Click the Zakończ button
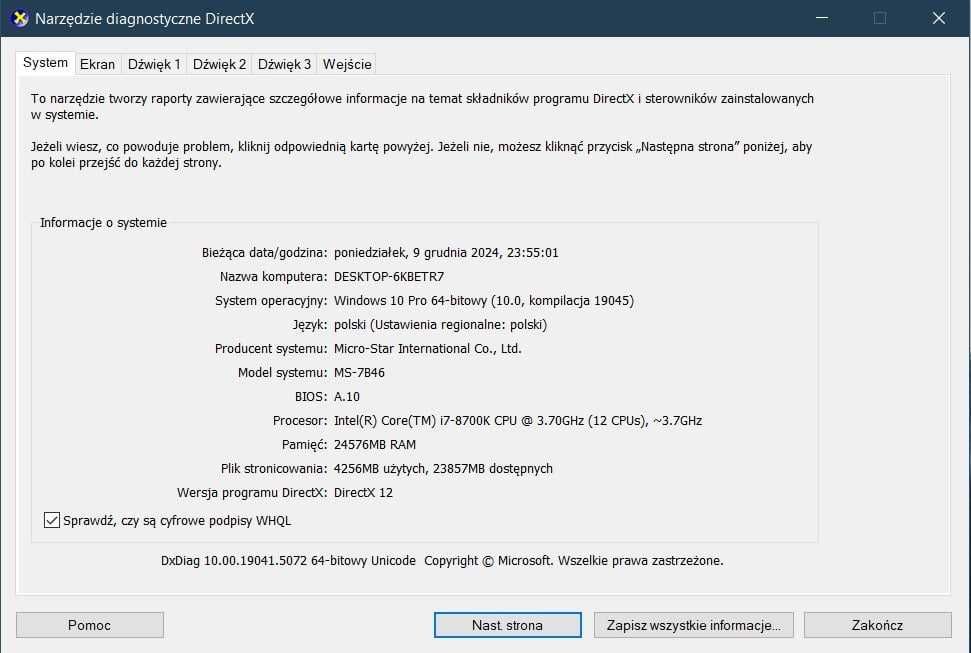Screen dimensions: 971x653 tap(877, 625)
